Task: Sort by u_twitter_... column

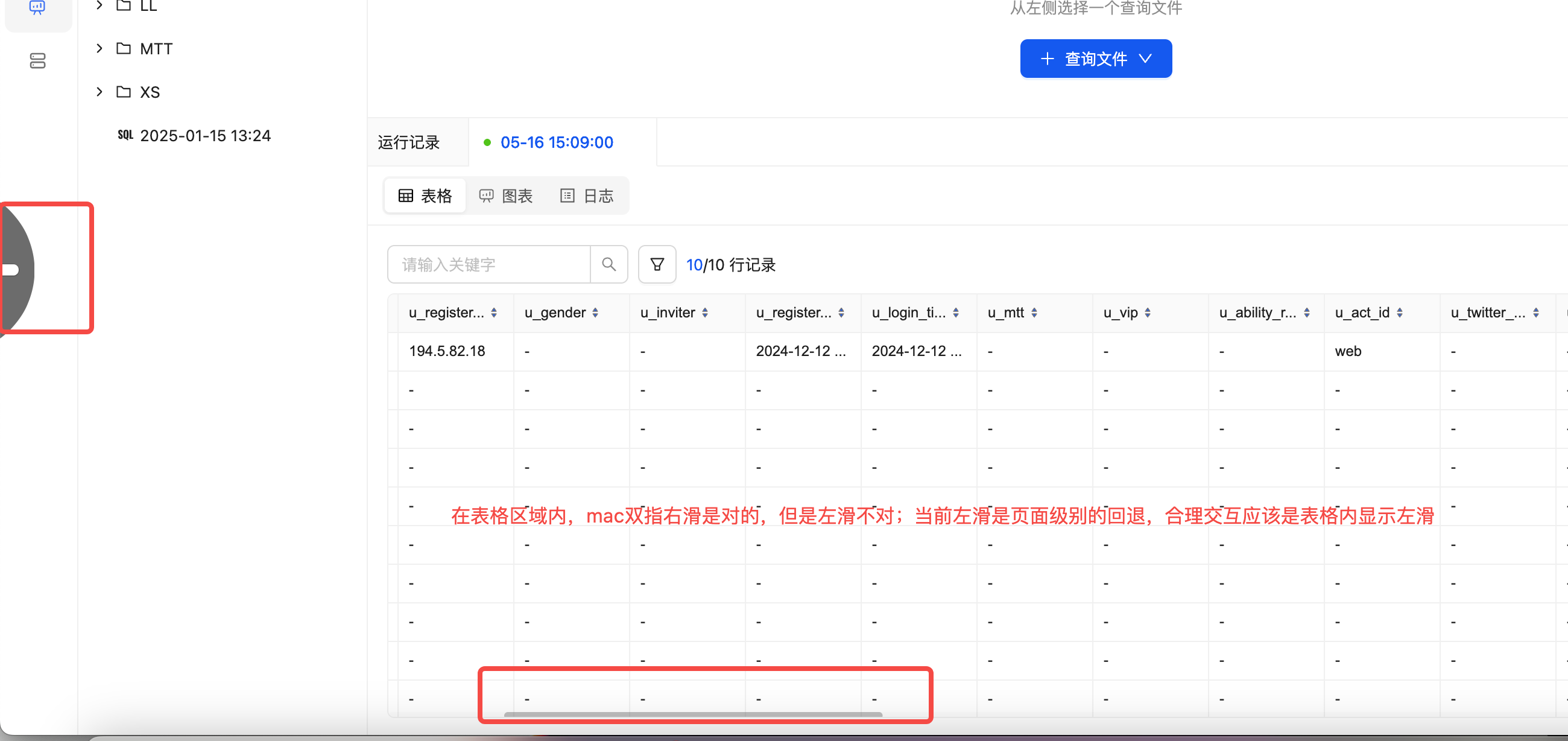Action: point(1536,313)
